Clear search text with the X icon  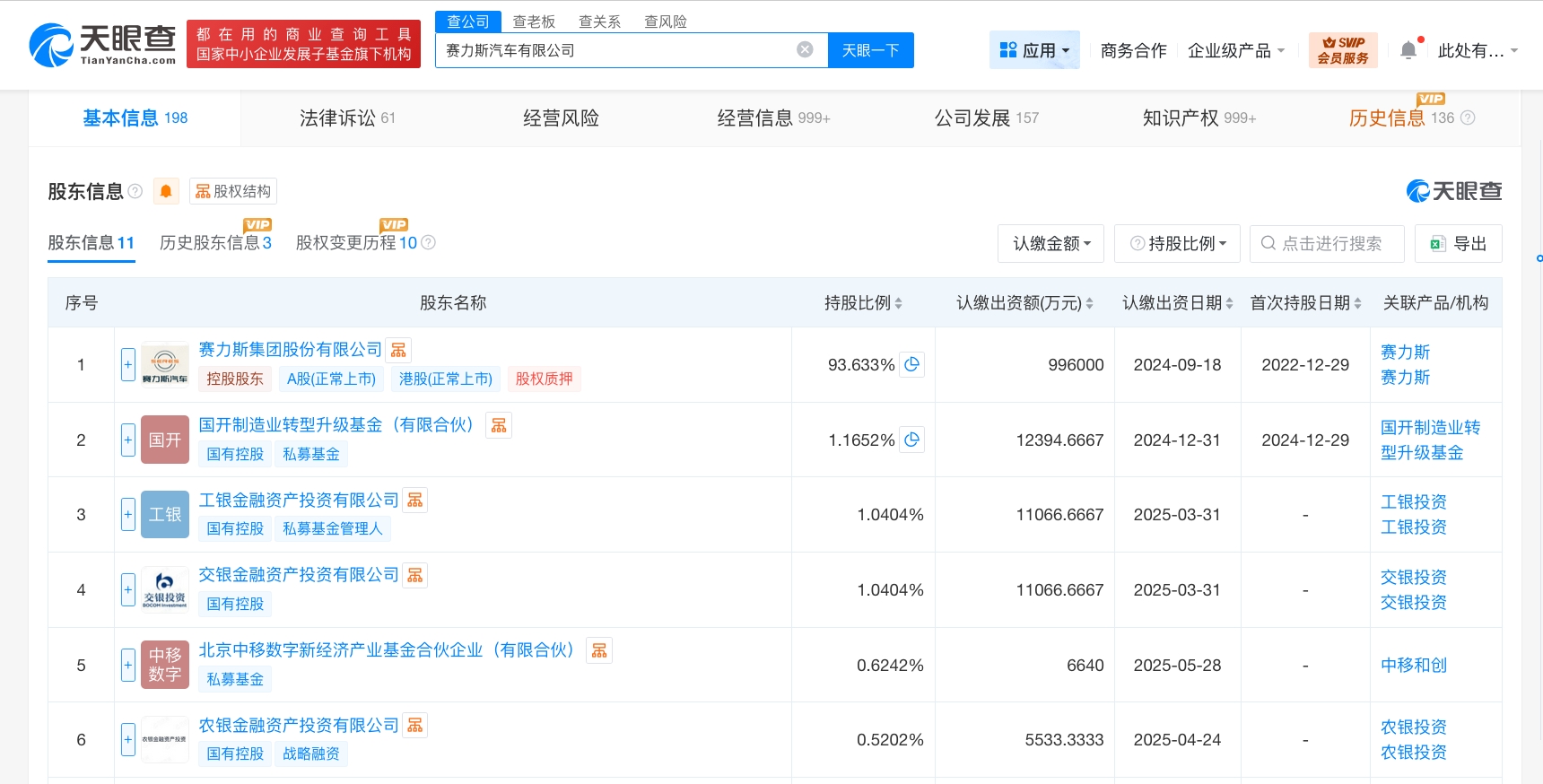(x=805, y=49)
